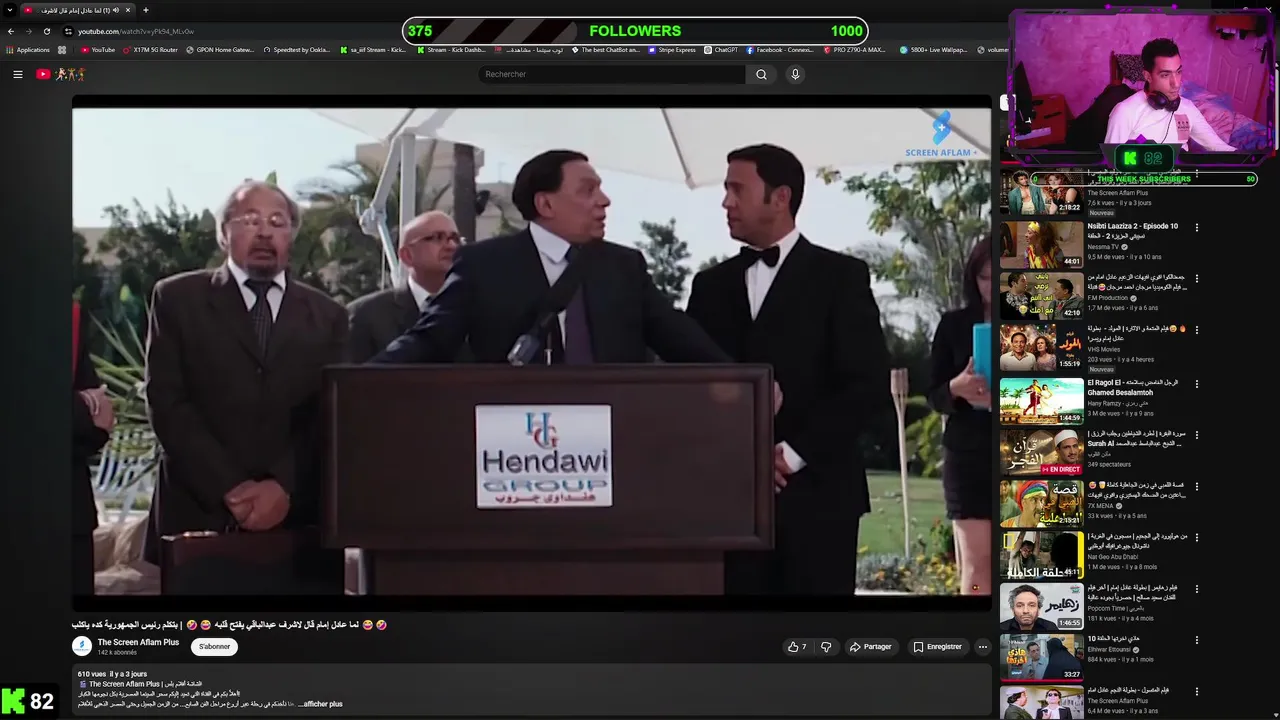Open more actions ellipsis beside Enregistrer
Screen dimensions: 1280x720
click(x=982, y=647)
